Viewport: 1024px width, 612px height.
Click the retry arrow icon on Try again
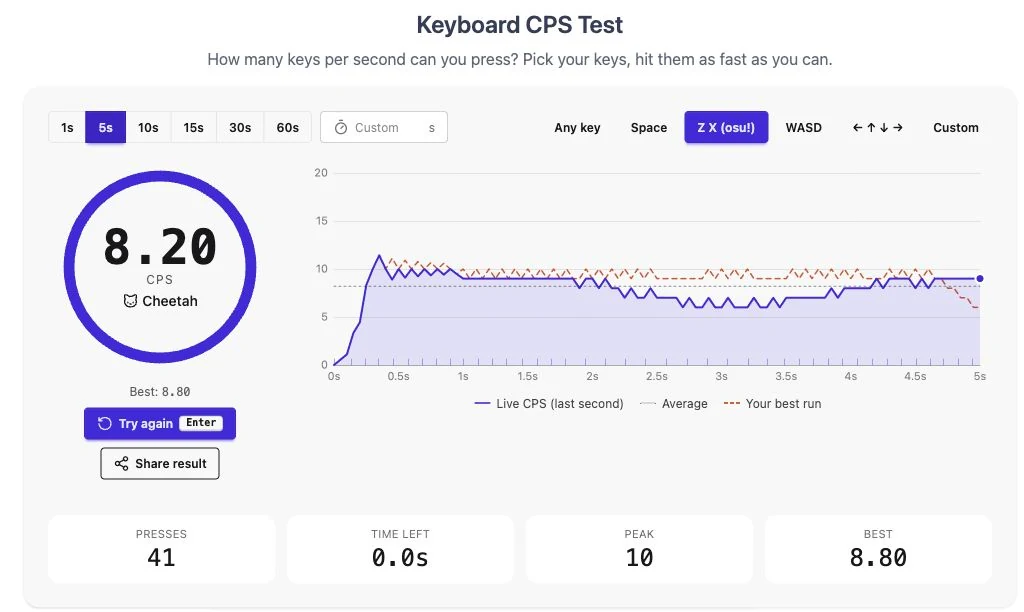104,423
